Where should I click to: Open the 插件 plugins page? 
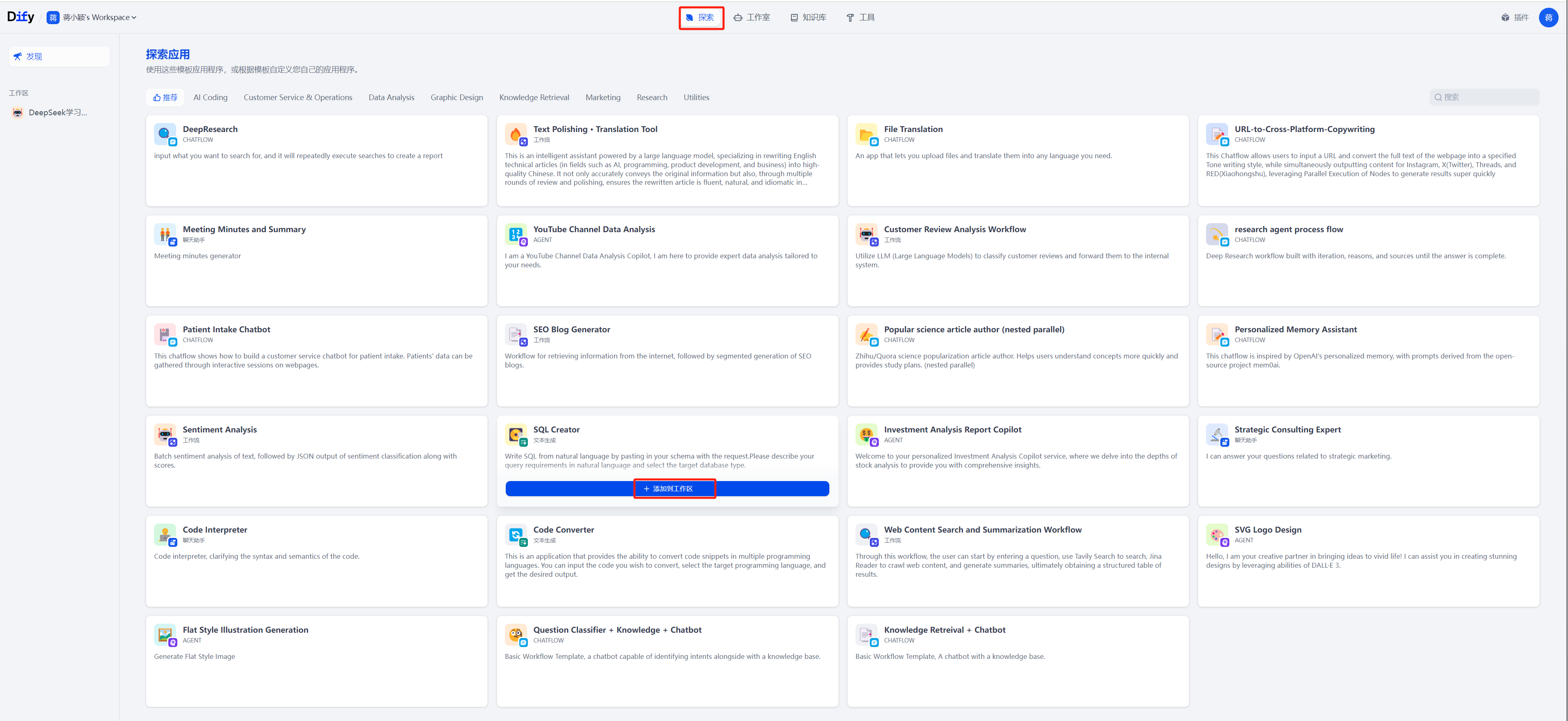(1515, 18)
